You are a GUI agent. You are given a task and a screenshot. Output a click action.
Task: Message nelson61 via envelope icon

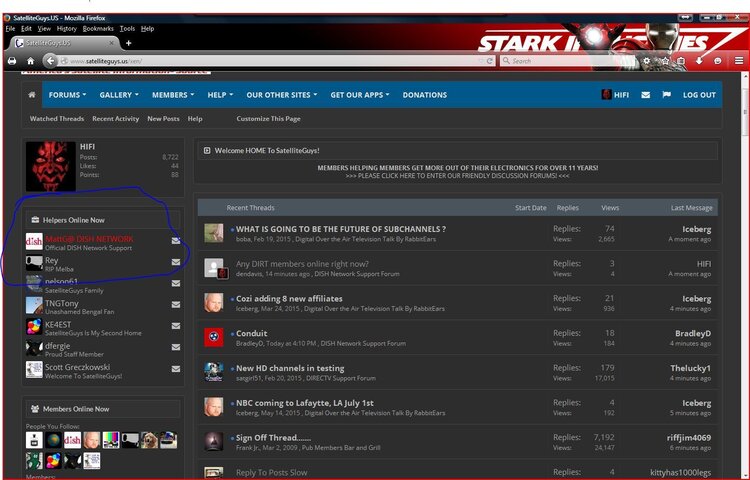(176, 284)
